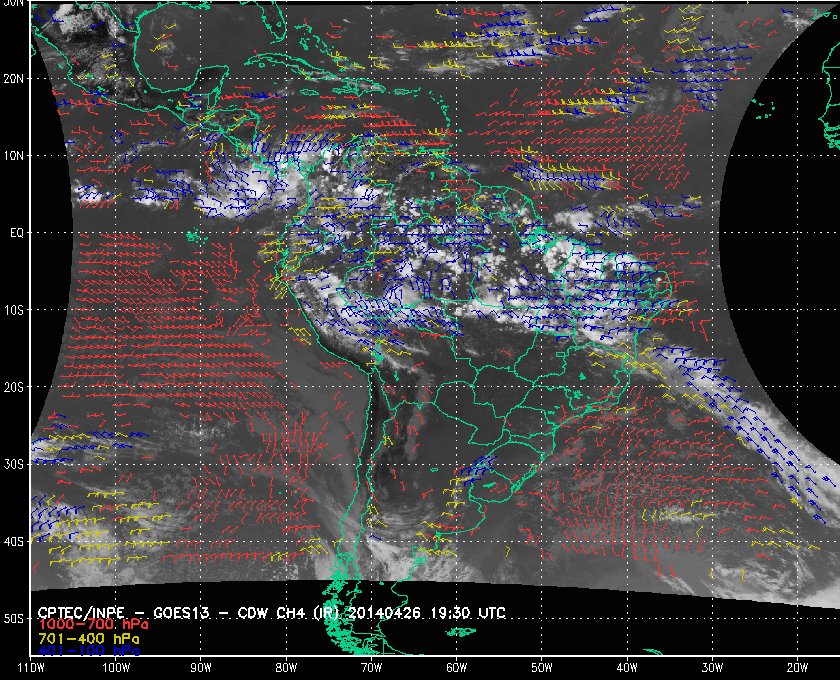Click the CPTEC/INPE GOES13 caption text
This screenshot has height=680, width=840.
point(228,611)
